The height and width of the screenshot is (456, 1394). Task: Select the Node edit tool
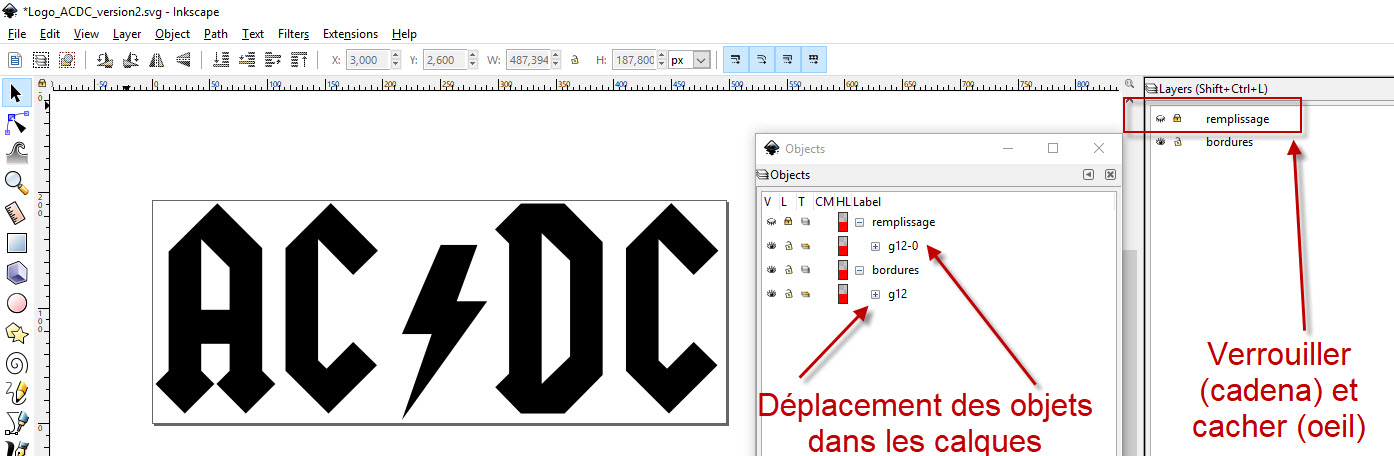(16, 123)
